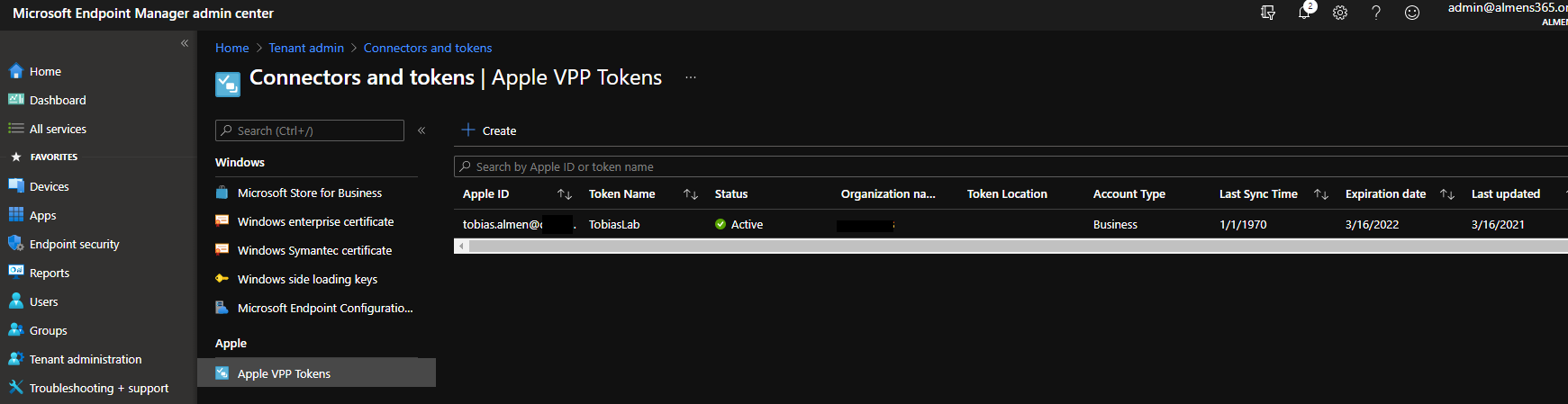Click the Endpoint security shield icon

[15, 244]
